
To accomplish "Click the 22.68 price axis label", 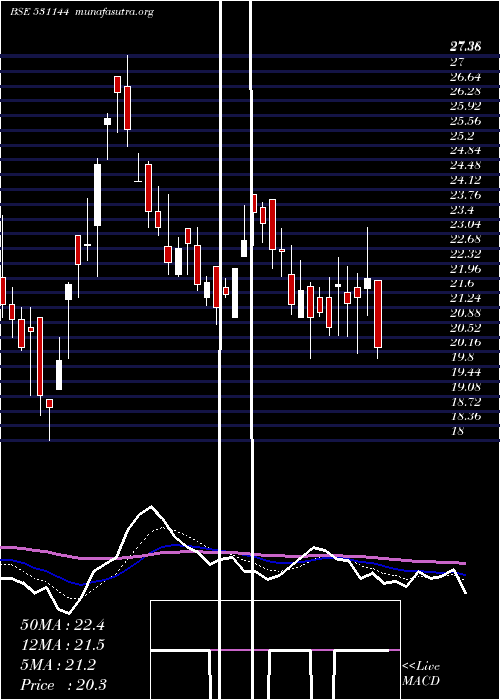I will [466, 239].
